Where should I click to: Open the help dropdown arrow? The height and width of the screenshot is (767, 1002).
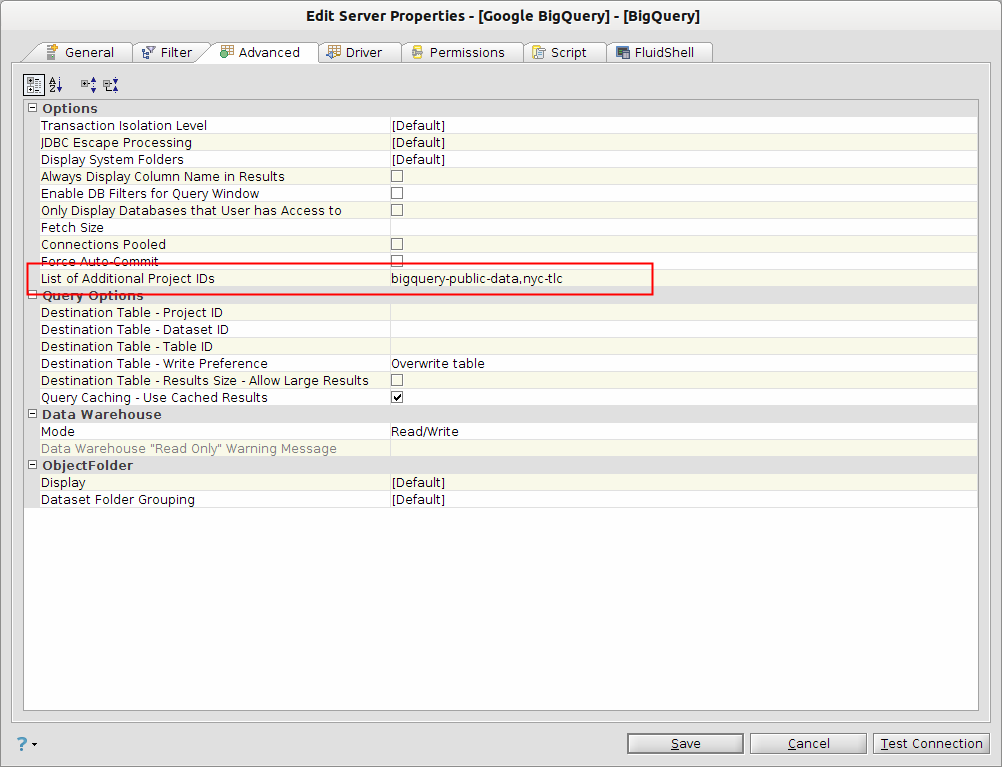tap(35, 745)
